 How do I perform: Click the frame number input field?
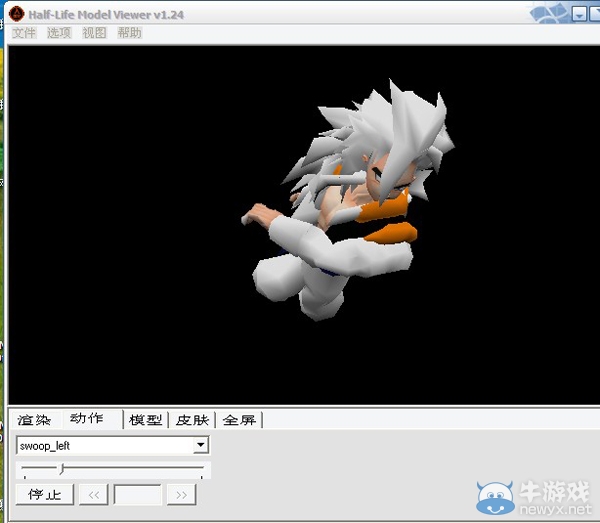(137, 495)
